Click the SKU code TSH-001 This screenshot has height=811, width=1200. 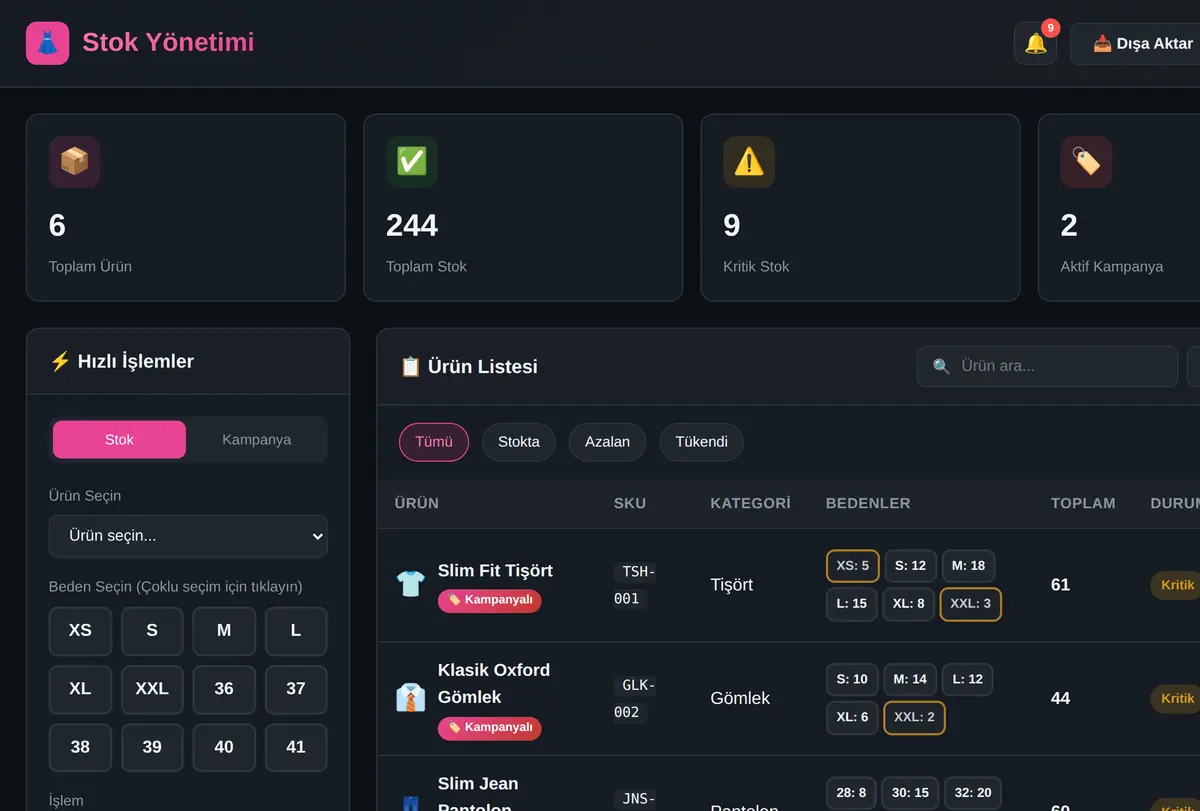tap(634, 585)
